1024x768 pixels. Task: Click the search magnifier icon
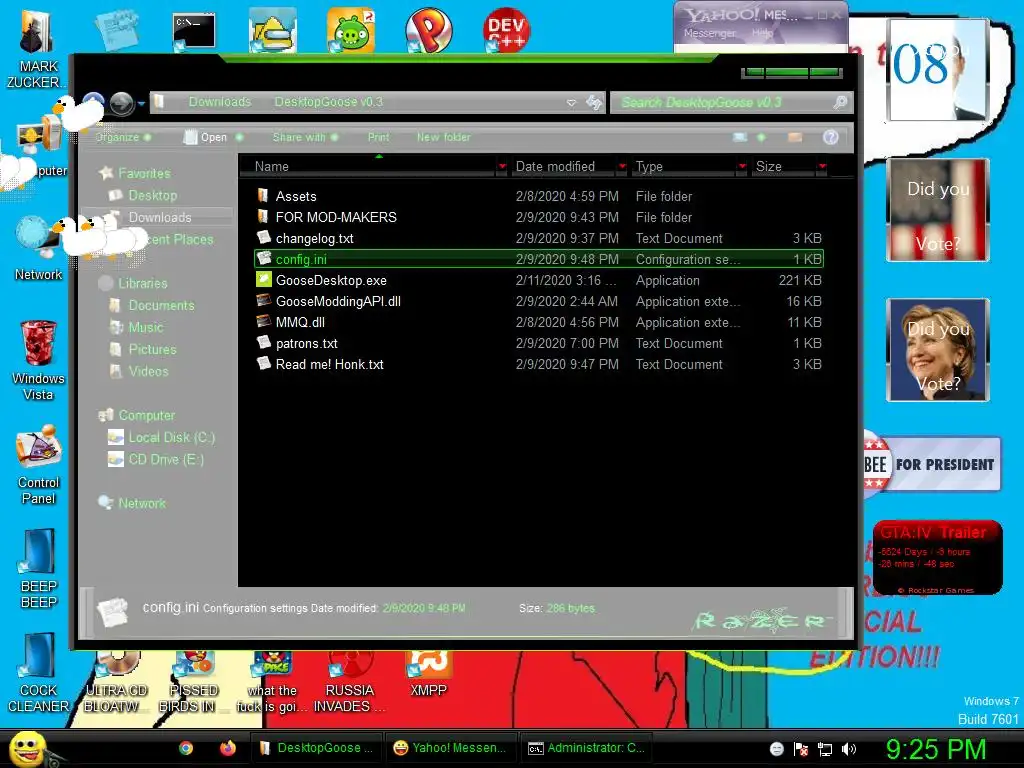pos(841,102)
